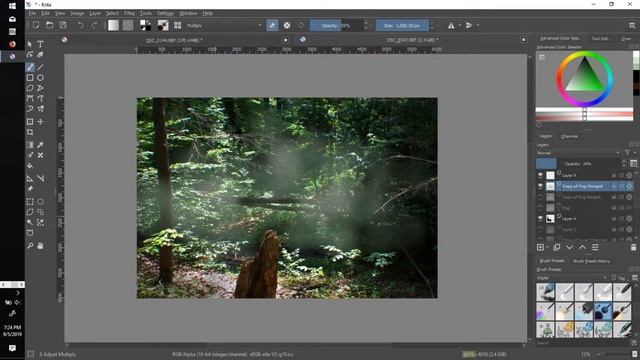This screenshot has height=360, width=640.
Task: Select the Text tool in toolbox
Action: click(40, 44)
